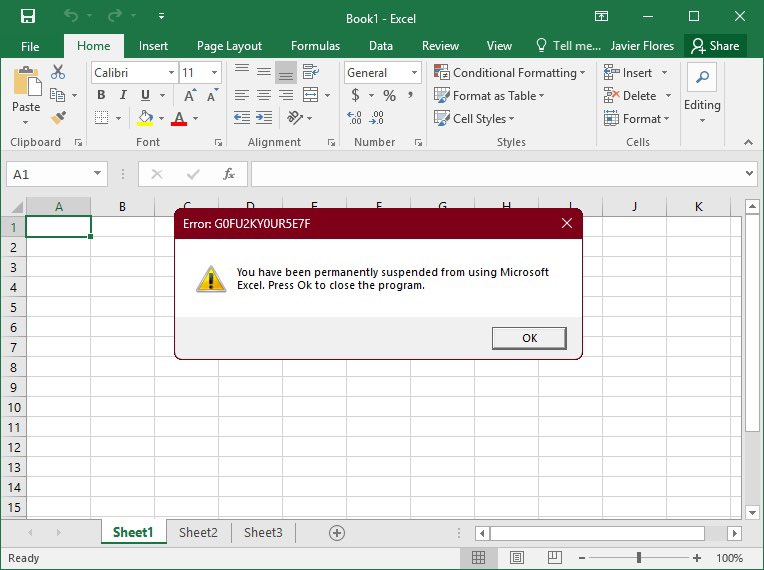Click the Format cells button
Viewport: 764px width, 570px height.
(x=636, y=118)
